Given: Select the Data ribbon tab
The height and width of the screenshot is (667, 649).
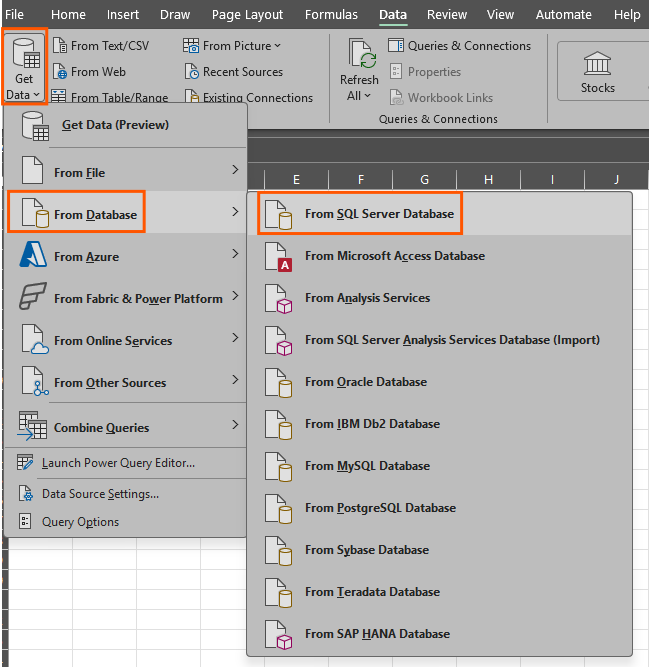Looking at the screenshot, I should [393, 14].
